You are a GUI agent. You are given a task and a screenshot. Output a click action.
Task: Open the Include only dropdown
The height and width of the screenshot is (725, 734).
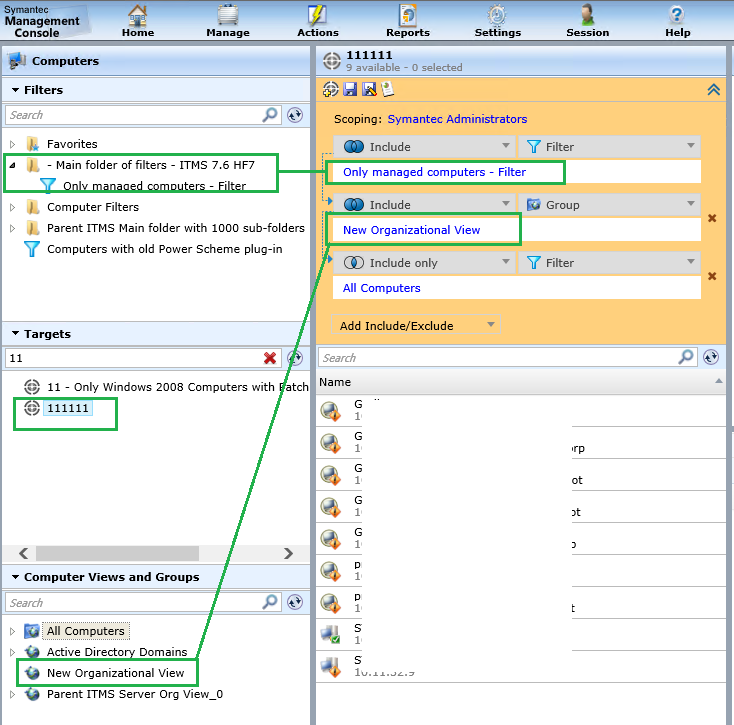[424, 263]
